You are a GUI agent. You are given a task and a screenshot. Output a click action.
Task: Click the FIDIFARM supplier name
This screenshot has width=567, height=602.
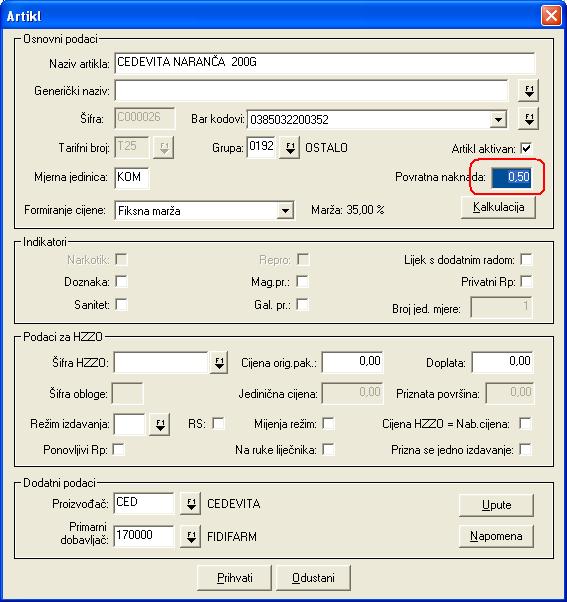coord(232,537)
